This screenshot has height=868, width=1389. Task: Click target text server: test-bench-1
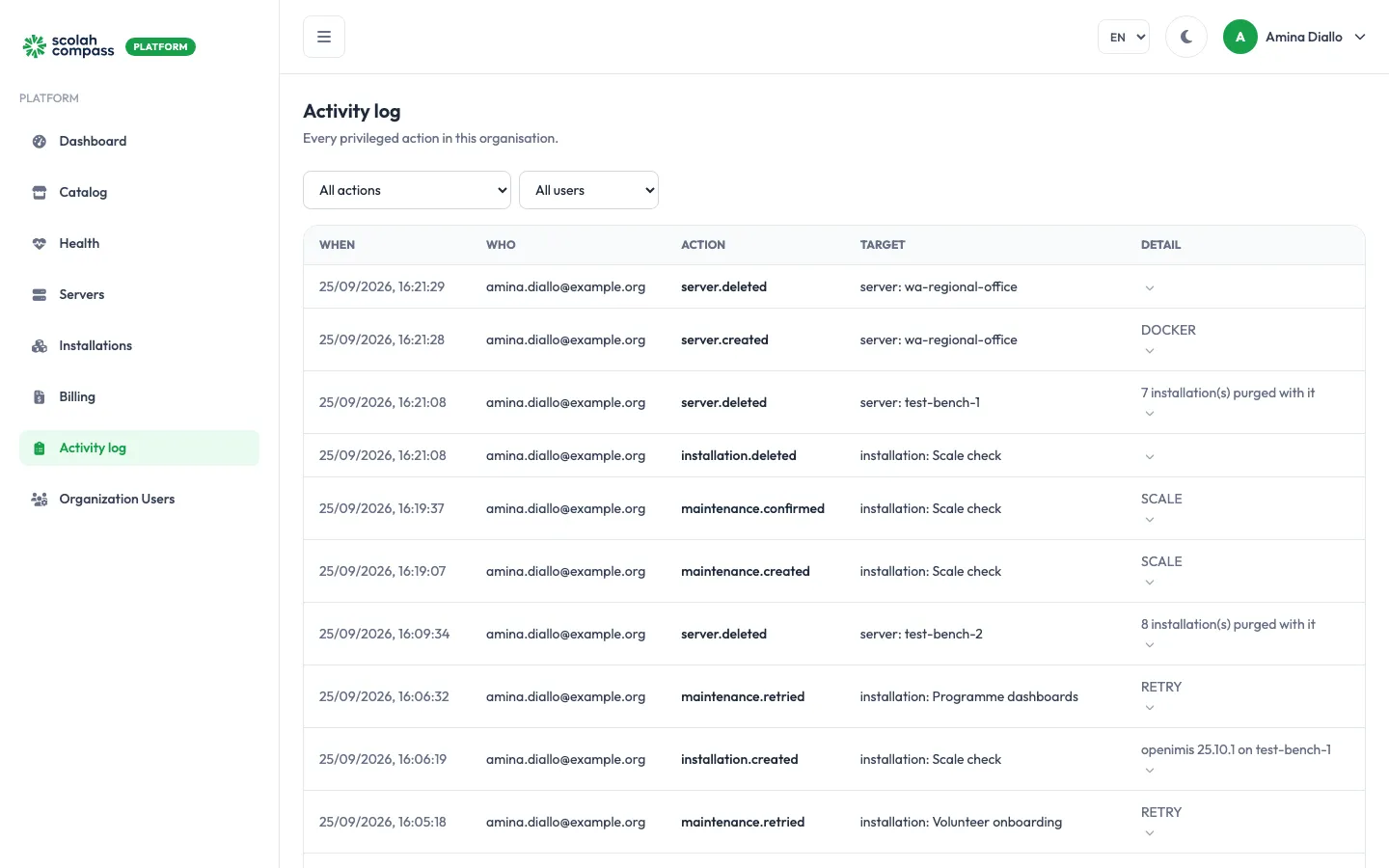920,402
